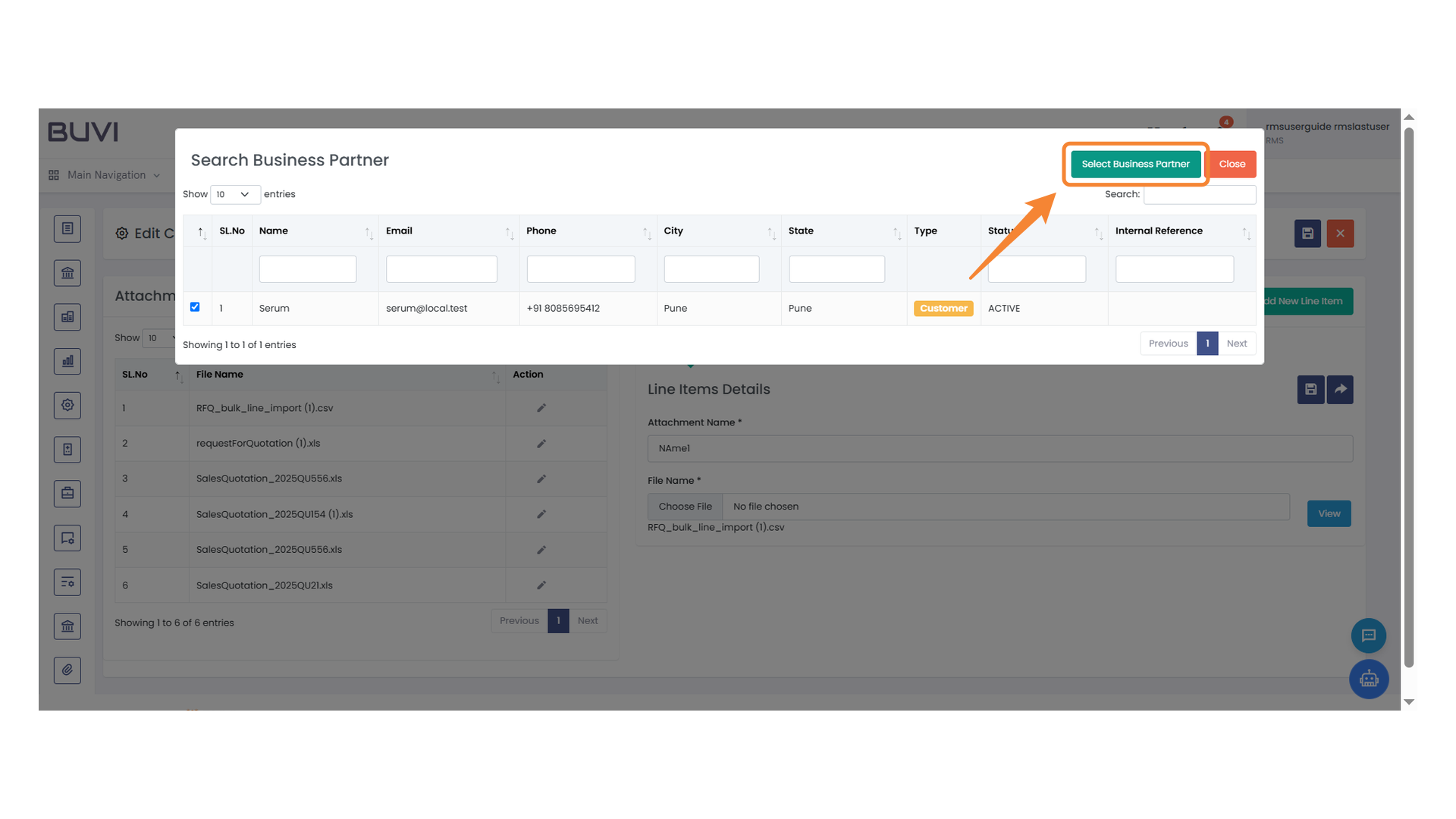Click Choose File under File Name
This screenshot has height=819, width=1456.
[684, 506]
